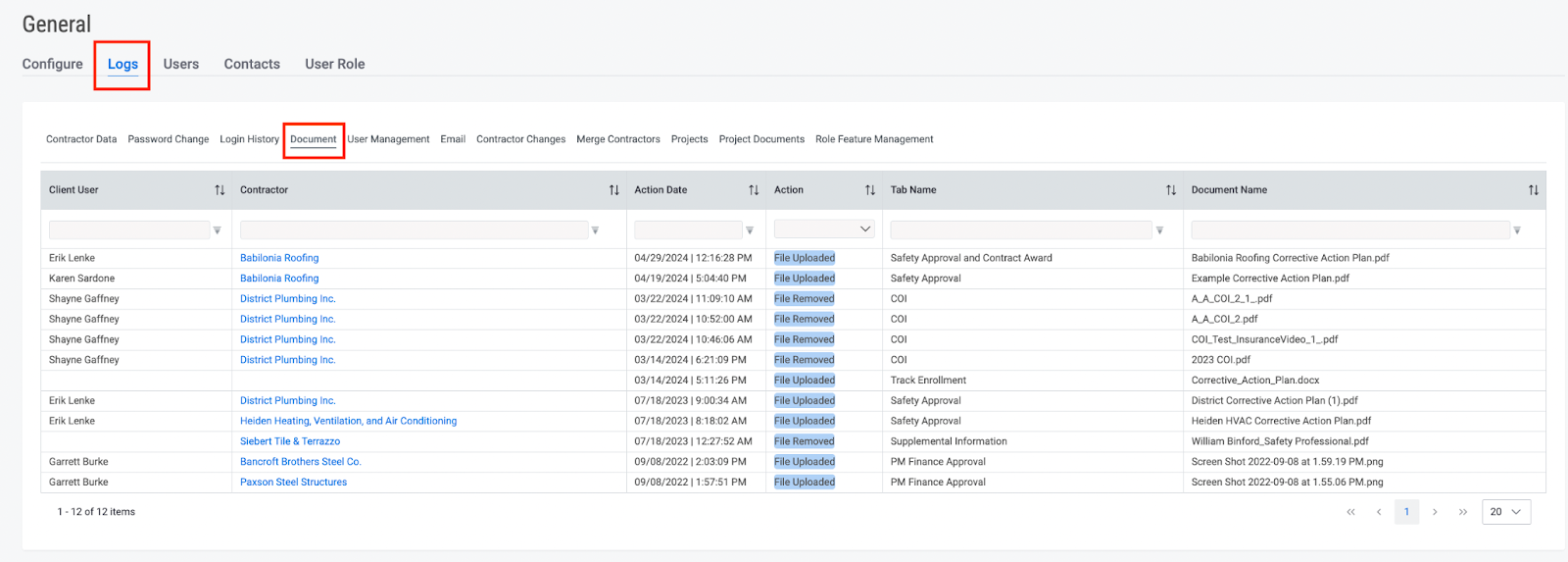Open Contractor filter funnel icon
Screen dimensions: 1568x562
[x=595, y=230]
